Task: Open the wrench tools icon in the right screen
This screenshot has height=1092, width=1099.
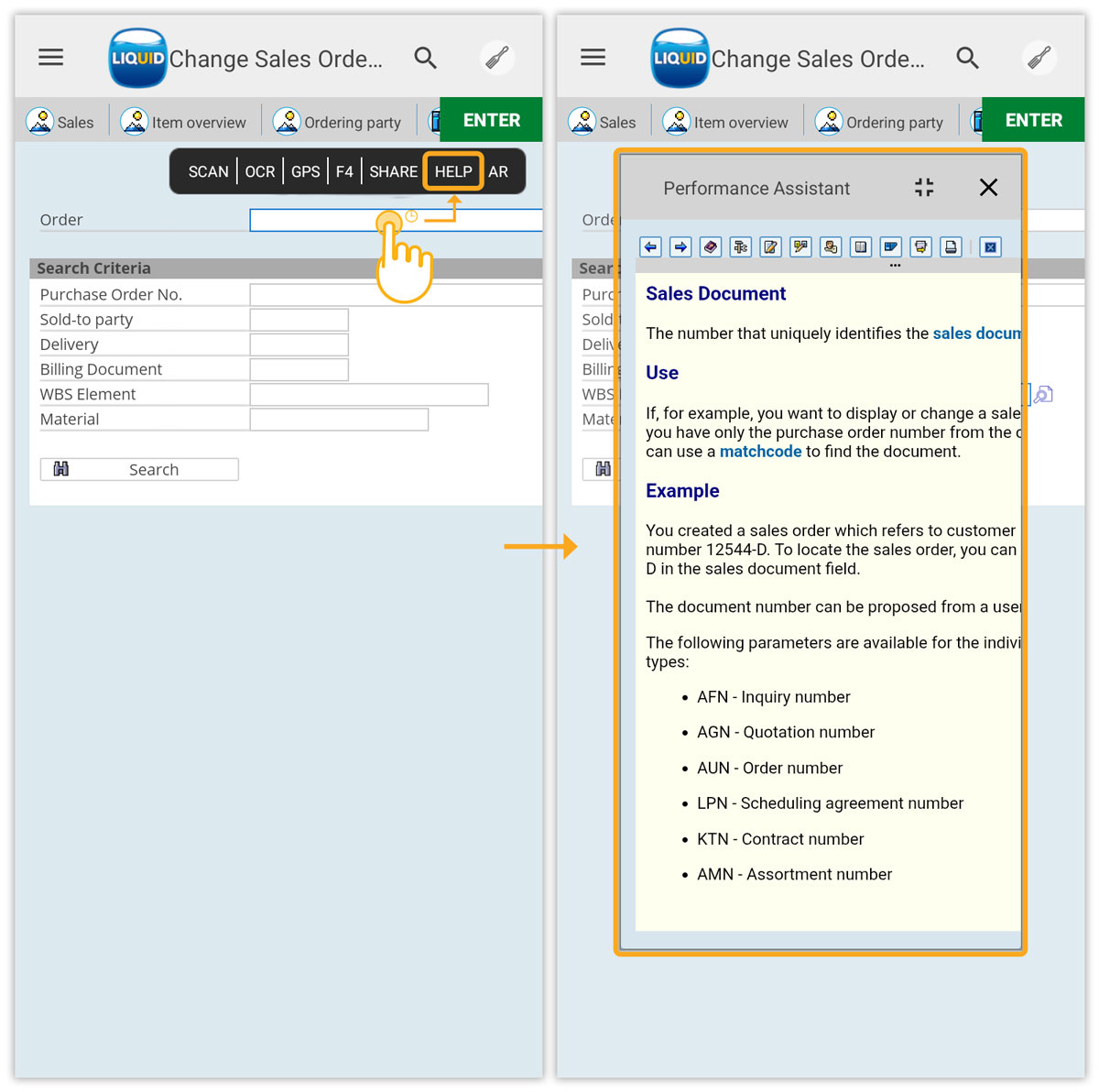Action: pyautogui.click(x=1039, y=58)
